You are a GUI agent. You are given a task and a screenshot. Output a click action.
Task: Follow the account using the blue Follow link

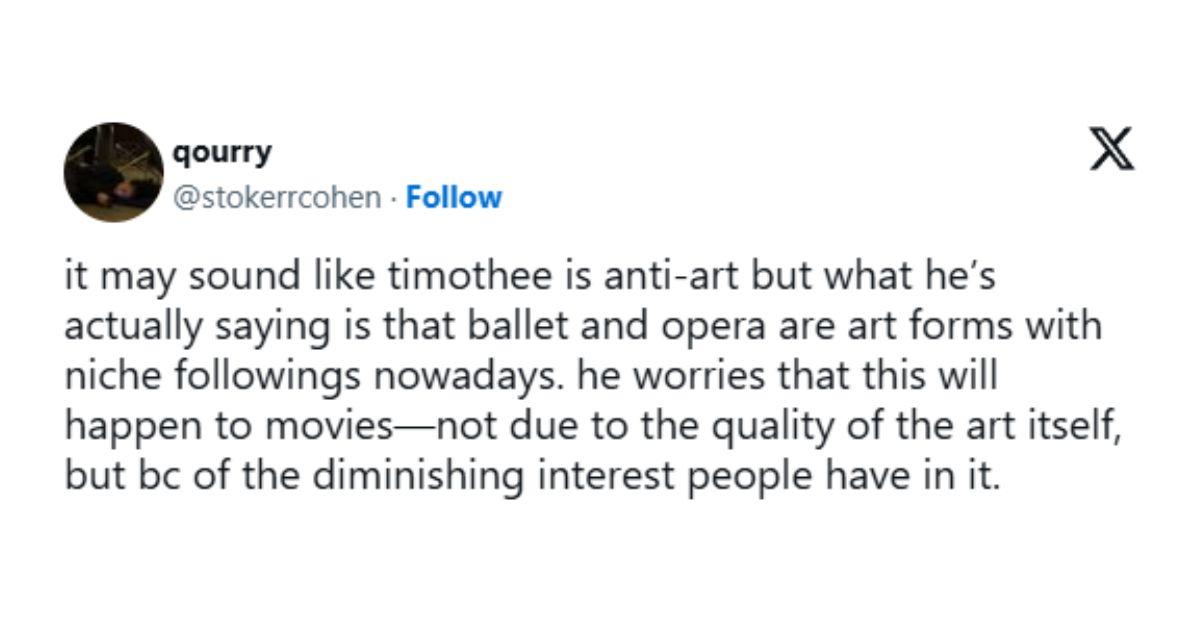click(455, 198)
